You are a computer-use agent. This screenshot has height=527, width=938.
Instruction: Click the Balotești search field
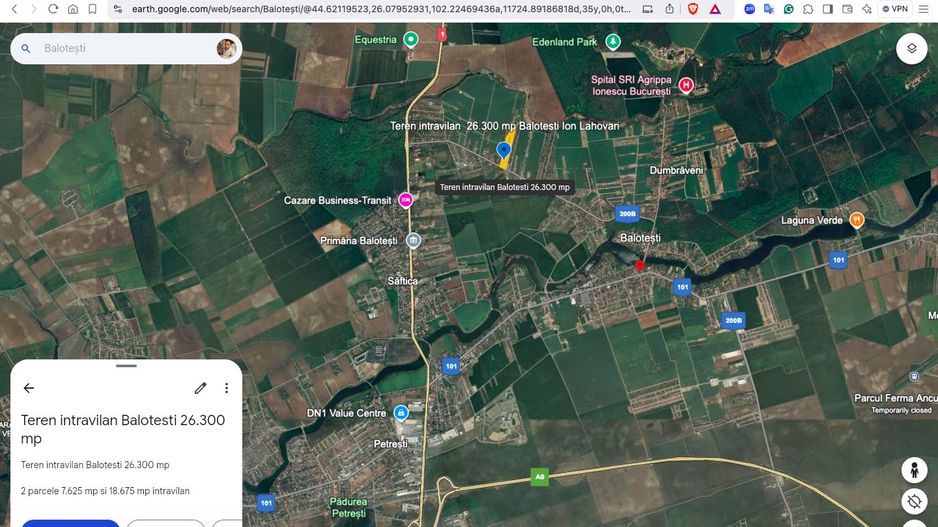[x=126, y=48]
